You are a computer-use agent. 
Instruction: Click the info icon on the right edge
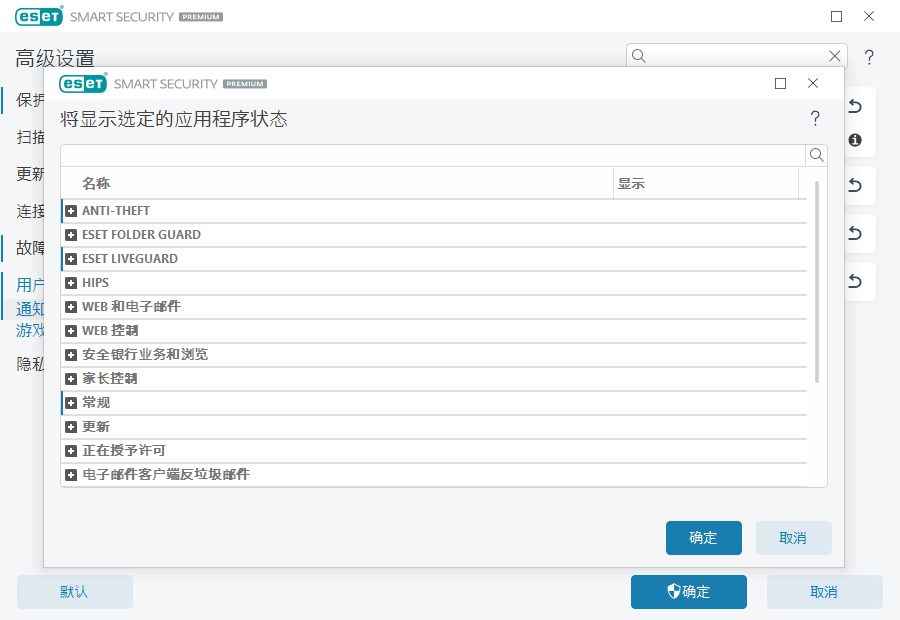[x=855, y=140]
